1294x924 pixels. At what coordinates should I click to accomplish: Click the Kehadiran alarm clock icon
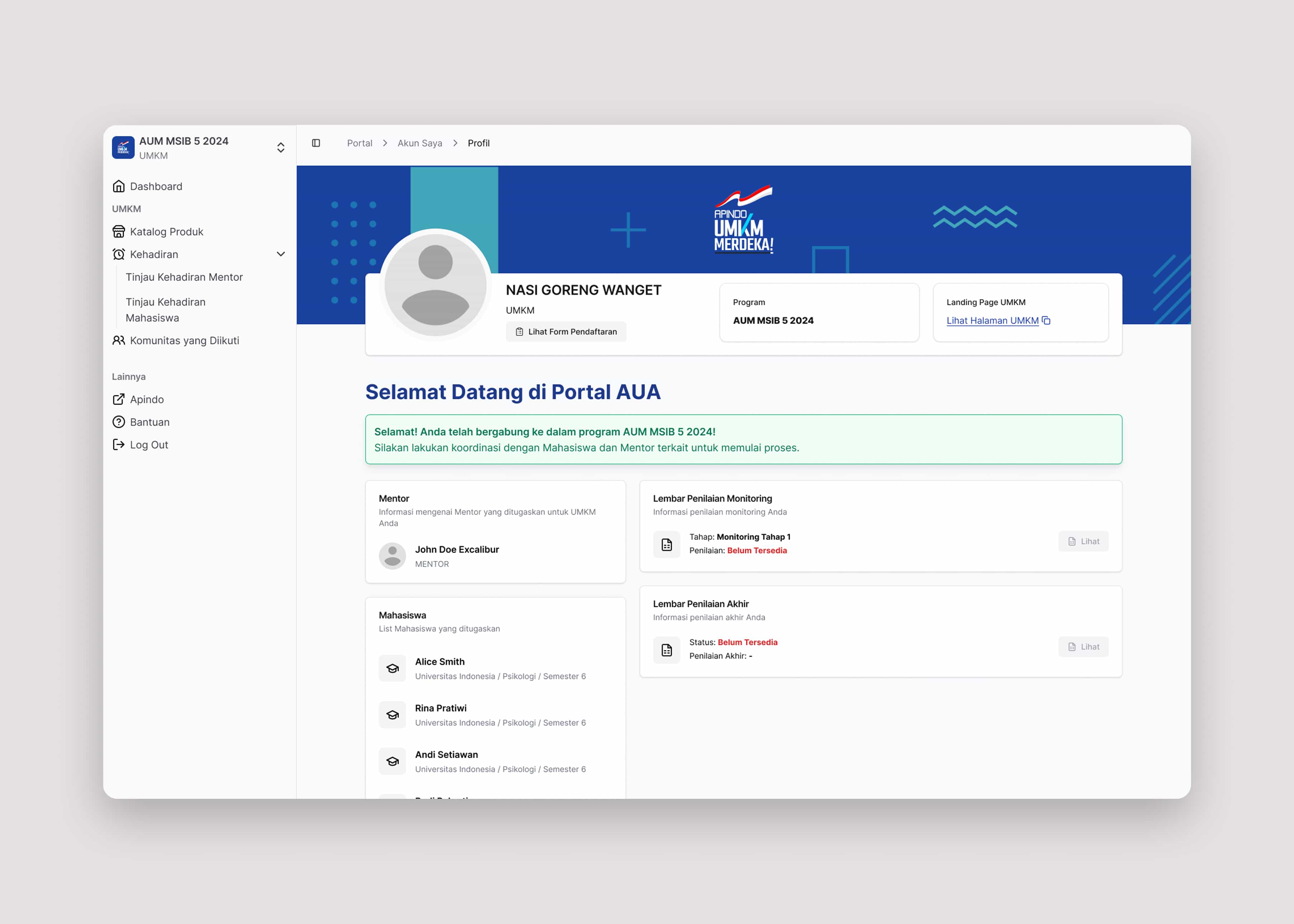click(118, 254)
